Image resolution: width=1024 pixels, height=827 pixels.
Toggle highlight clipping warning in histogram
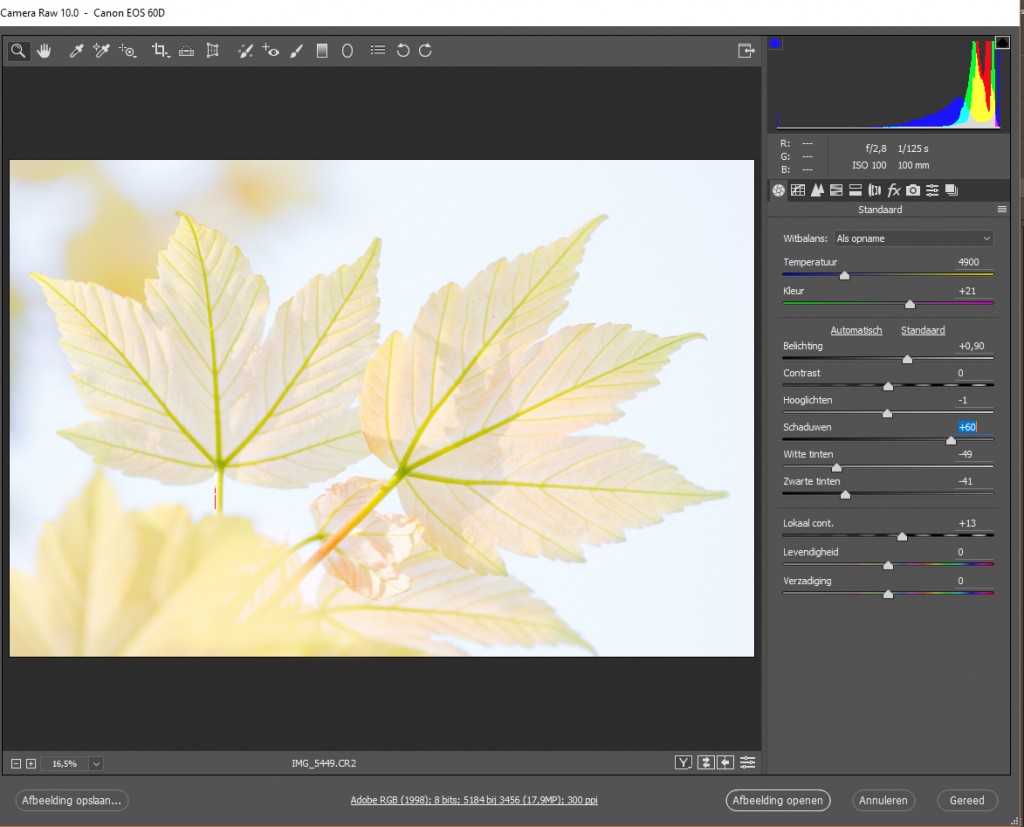pos(1001,43)
